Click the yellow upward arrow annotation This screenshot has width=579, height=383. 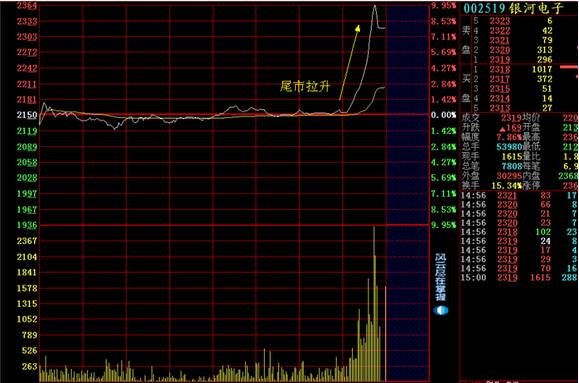(349, 63)
